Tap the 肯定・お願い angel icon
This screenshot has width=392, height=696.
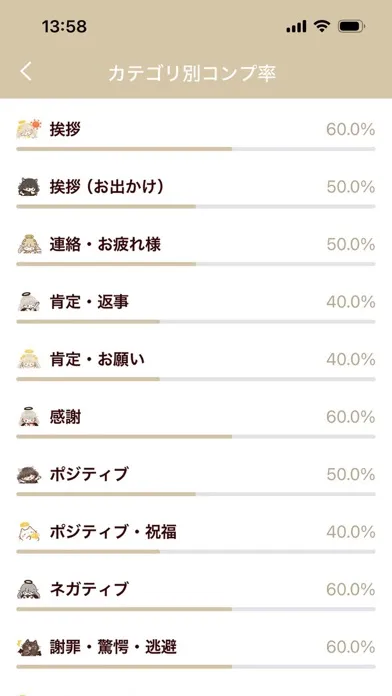coord(29,360)
